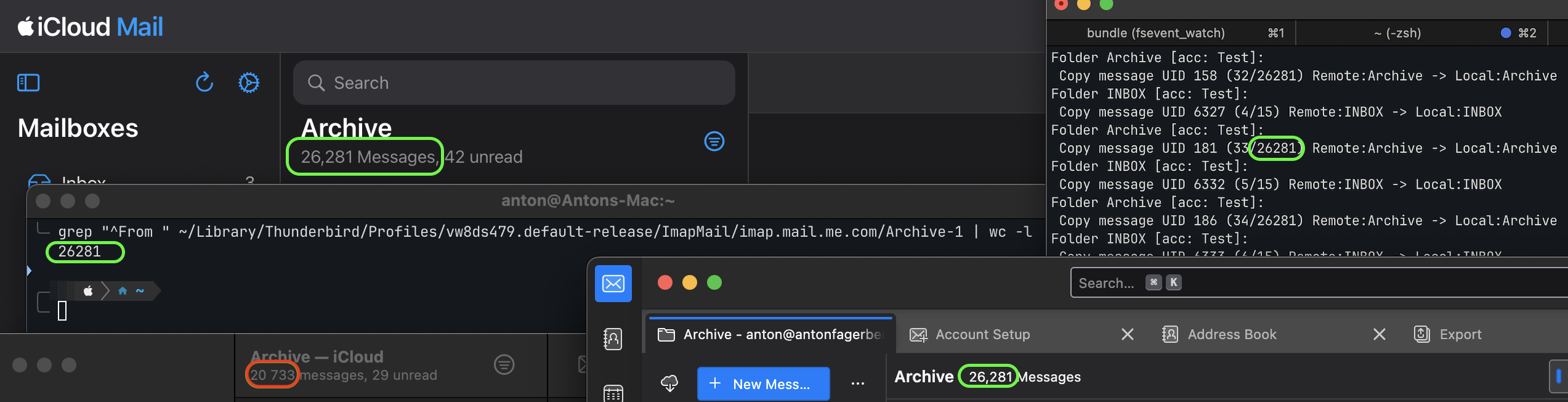
Task: Select the Thunderbird Mail space icon
Action: [x=613, y=284]
